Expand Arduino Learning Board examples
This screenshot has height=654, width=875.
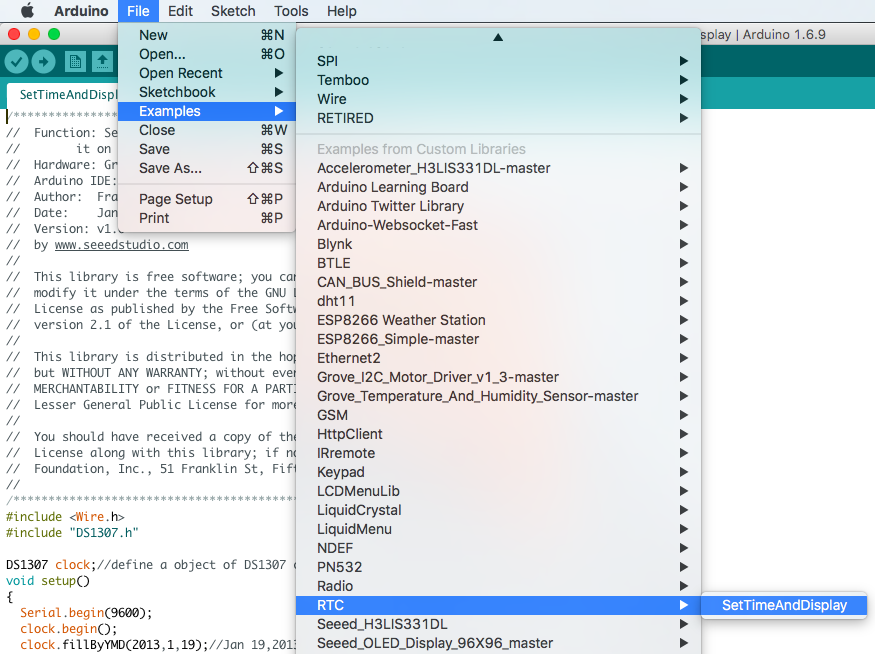click(498, 187)
